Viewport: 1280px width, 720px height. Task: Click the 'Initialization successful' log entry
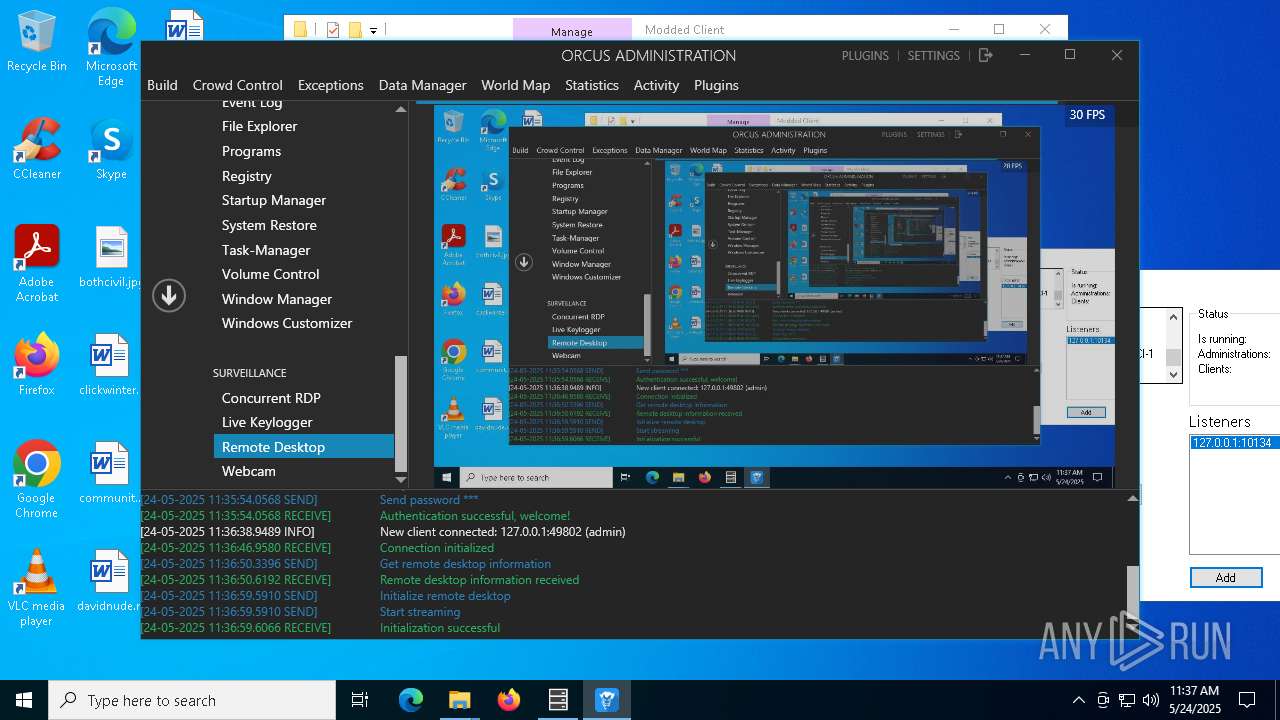tap(440, 628)
